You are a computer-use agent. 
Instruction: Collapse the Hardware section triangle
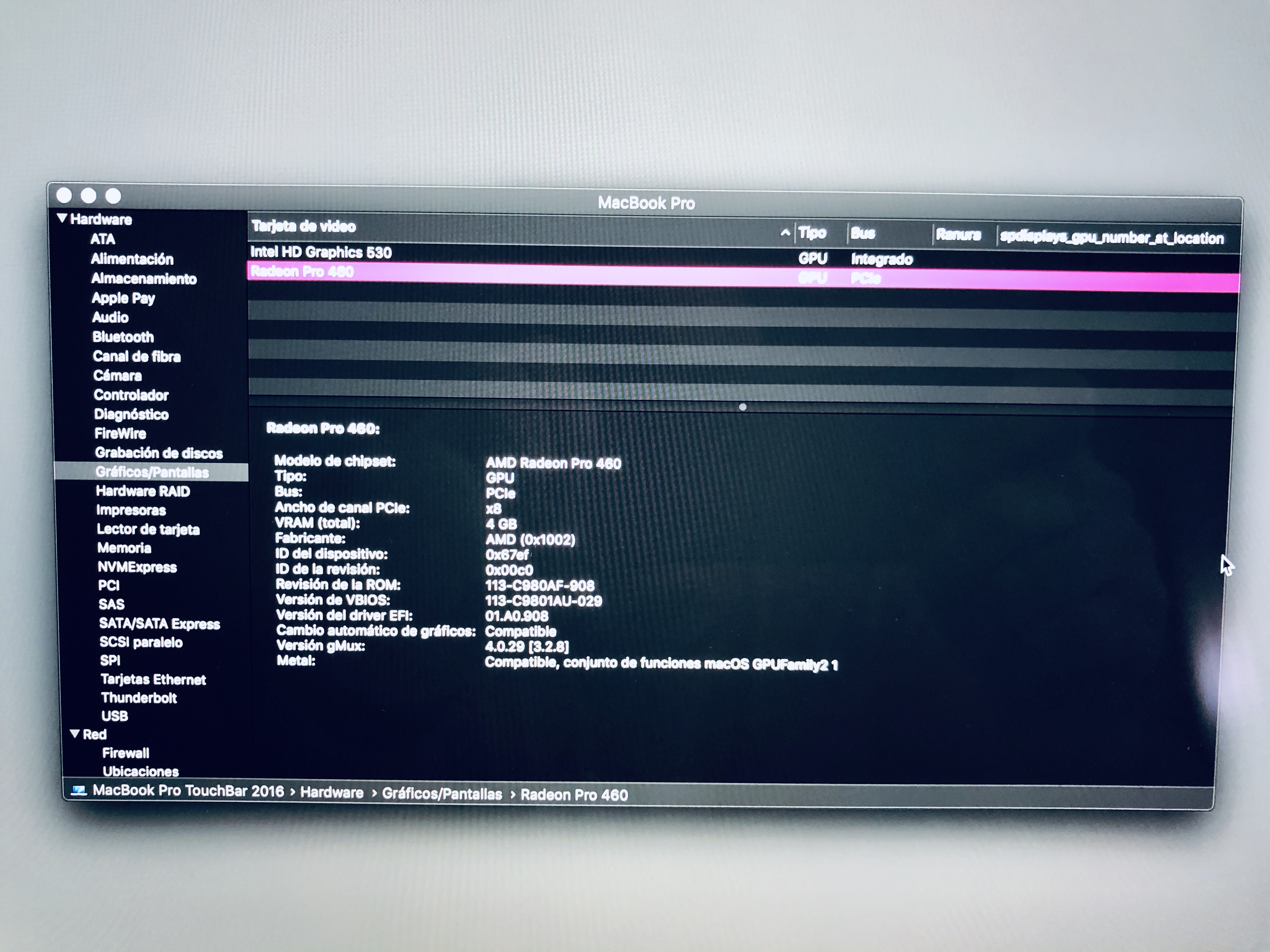(62, 218)
